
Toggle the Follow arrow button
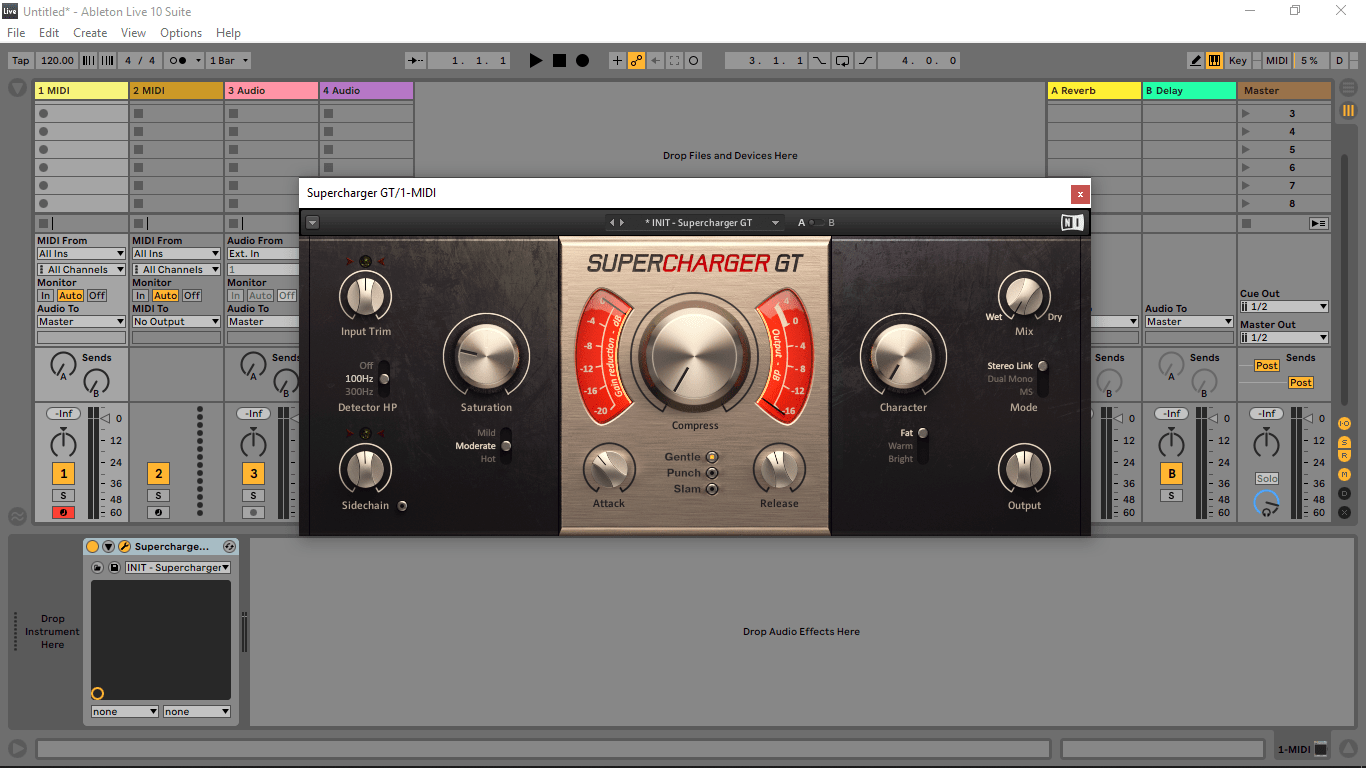point(416,61)
